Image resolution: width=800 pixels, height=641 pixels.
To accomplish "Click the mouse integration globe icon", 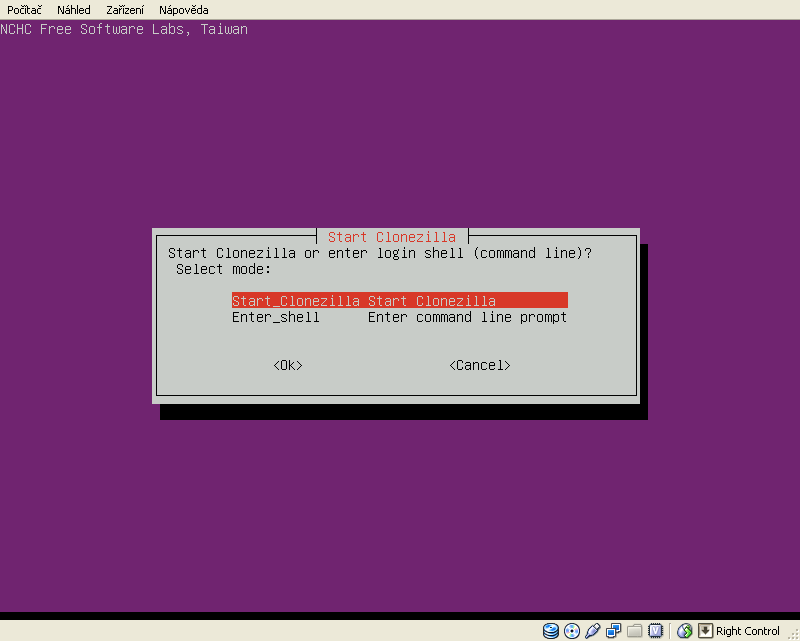I will point(685,631).
